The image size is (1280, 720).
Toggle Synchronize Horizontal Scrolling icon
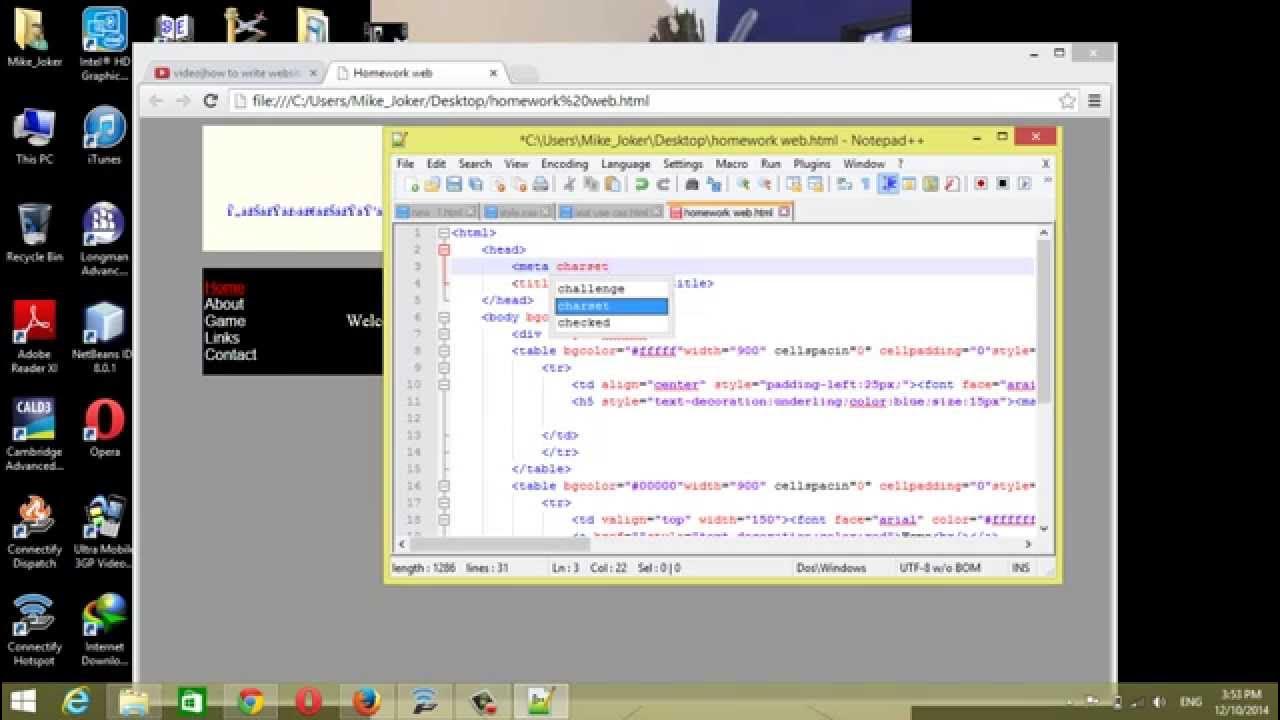coord(815,184)
